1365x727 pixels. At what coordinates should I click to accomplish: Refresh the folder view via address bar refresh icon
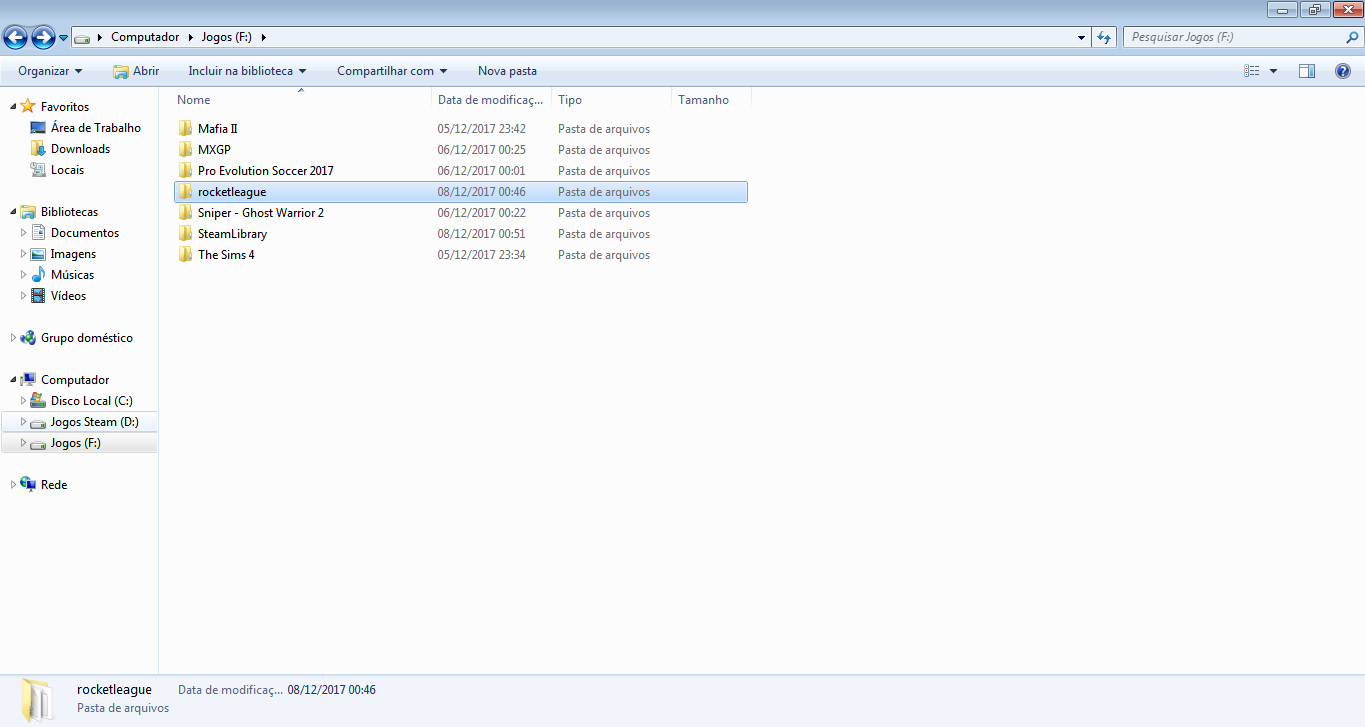[1104, 37]
